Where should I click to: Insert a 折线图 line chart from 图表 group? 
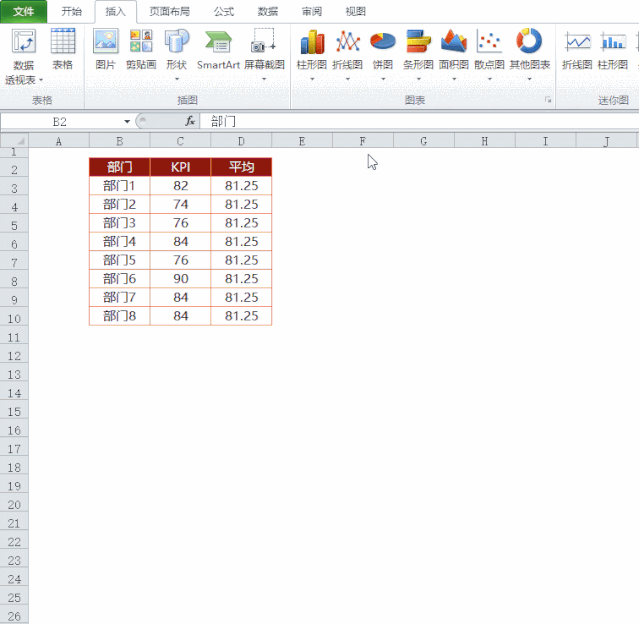348,42
